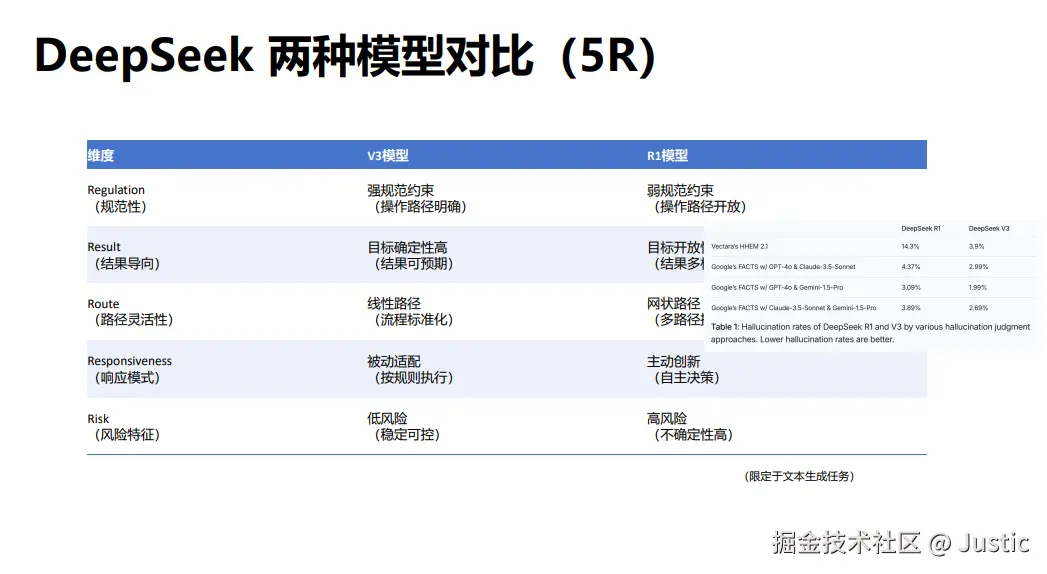Click the "强规范约束（操作路径明确）" cell
This screenshot has width=1047, height=574.
(x=417, y=198)
